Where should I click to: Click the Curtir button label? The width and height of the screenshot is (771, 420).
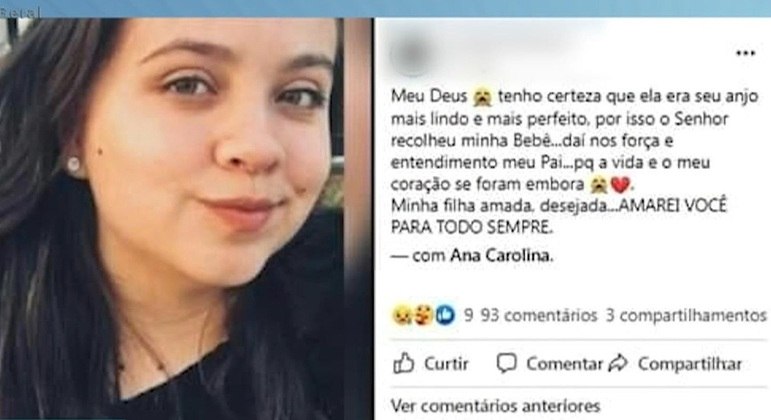point(446,364)
